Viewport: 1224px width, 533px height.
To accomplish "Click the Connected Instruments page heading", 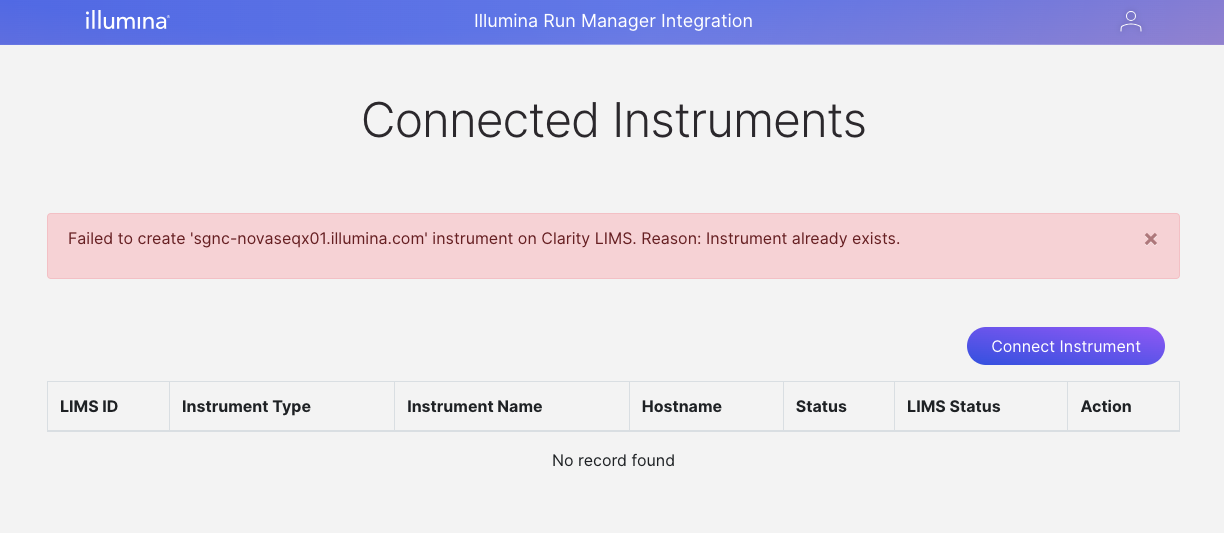I will (613, 121).
